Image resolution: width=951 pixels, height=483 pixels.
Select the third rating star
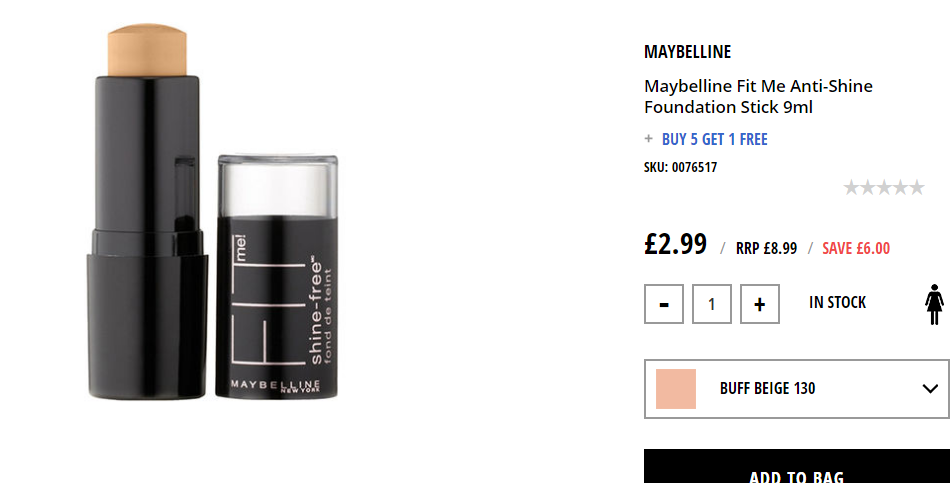pyautogui.click(x=884, y=187)
